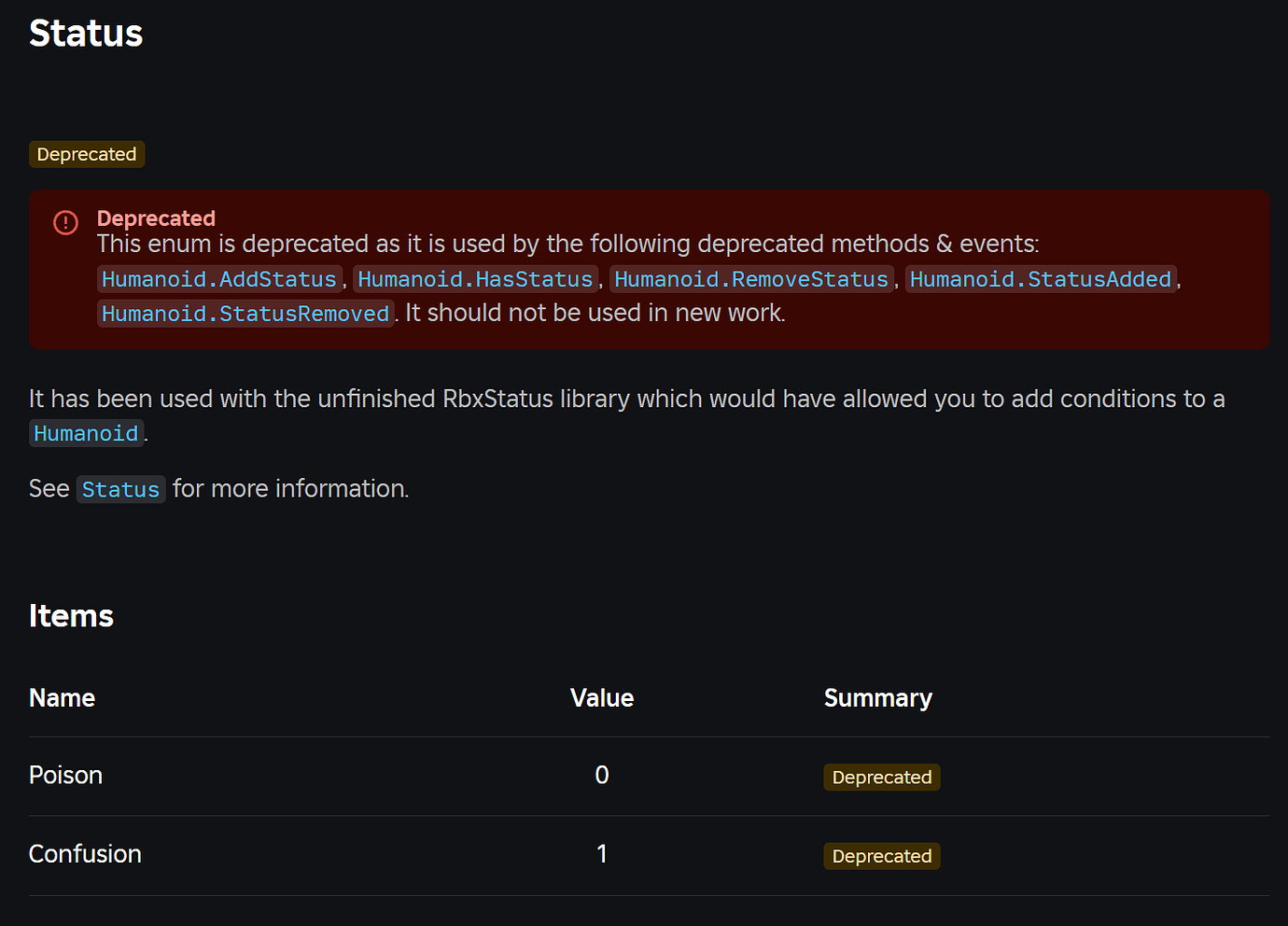Click the red 'Deprecated' alert title
The image size is (1288, 926).
[156, 218]
